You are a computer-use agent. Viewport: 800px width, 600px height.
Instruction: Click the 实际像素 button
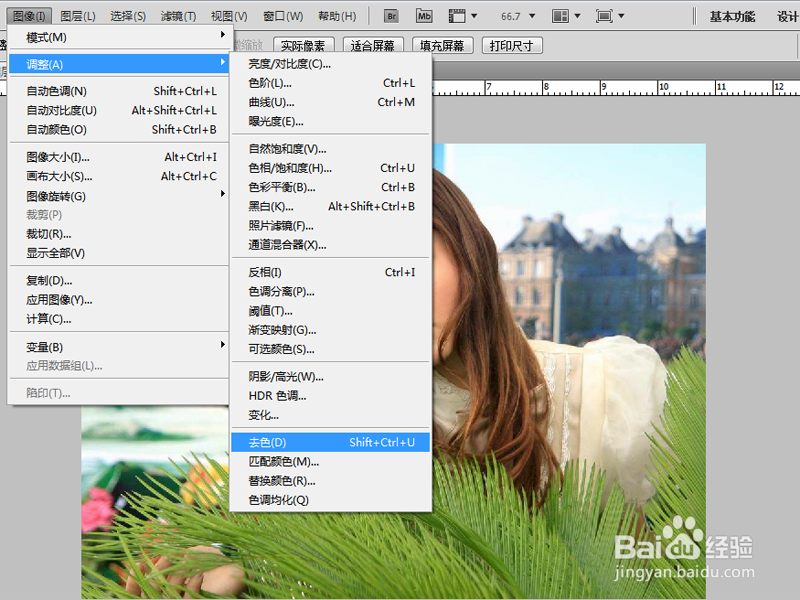click(303, 45)
